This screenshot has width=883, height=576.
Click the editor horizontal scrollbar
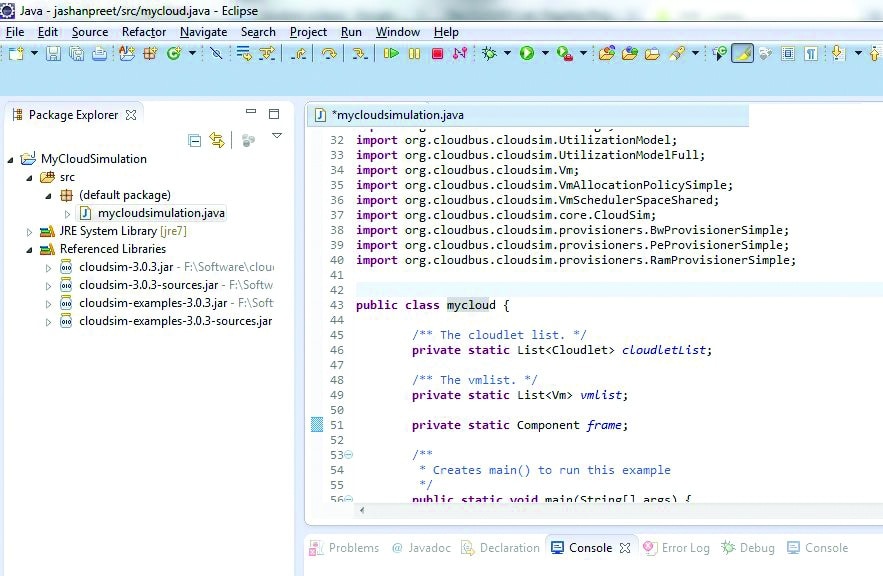pos(600,510)
